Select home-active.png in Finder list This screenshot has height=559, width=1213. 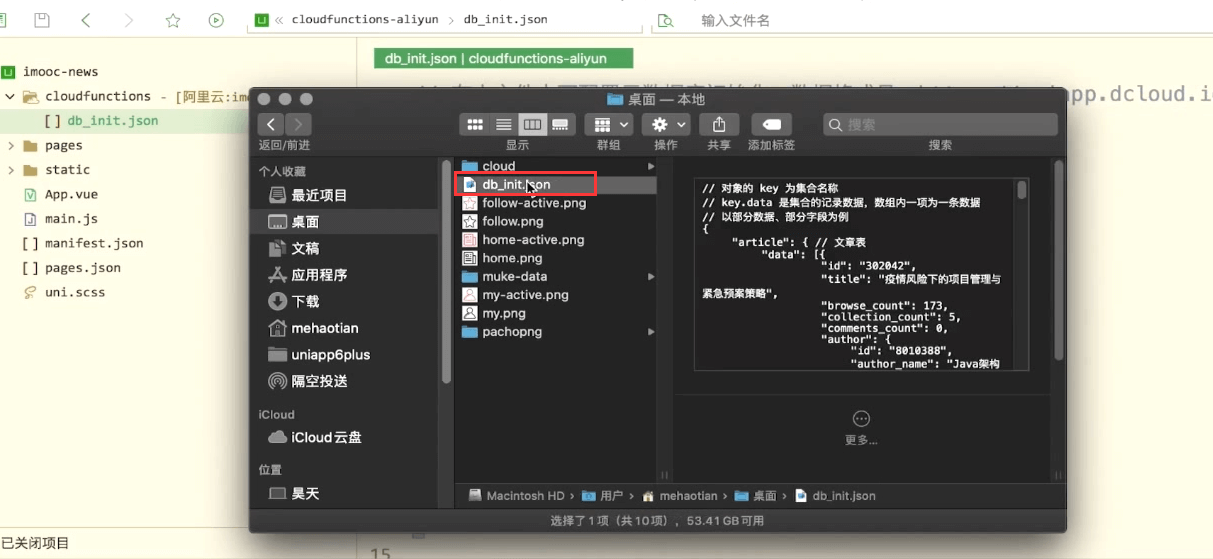[x=533, y=240]
